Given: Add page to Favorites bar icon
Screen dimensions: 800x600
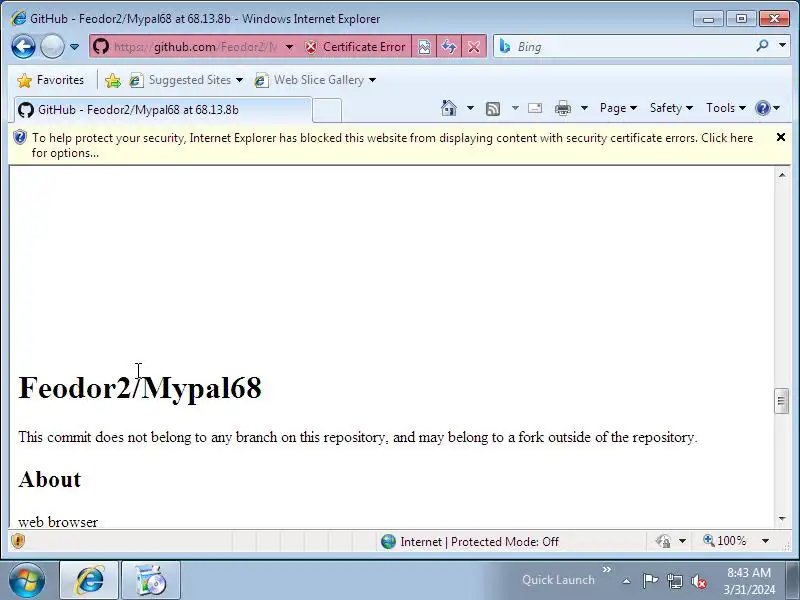Looking at the screenshot, I should pos(113,80).
